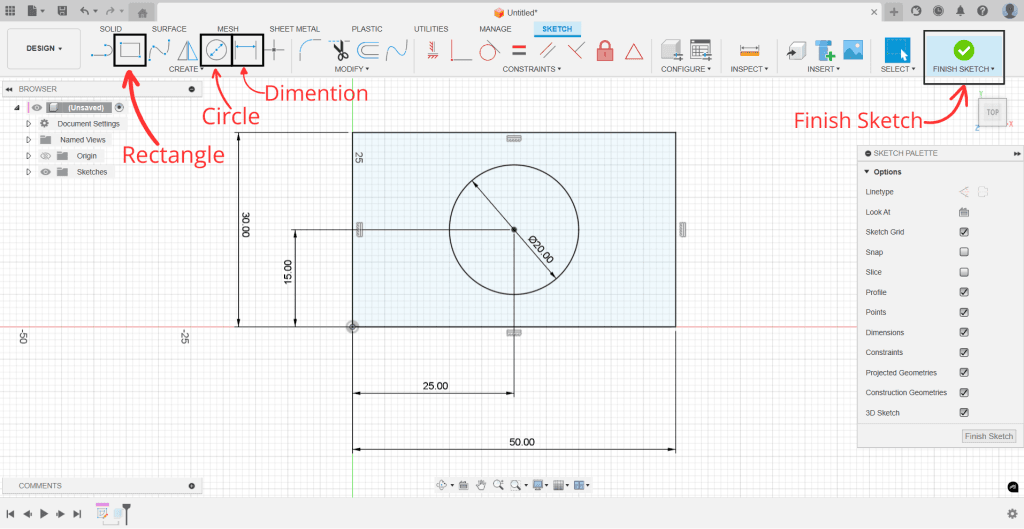The width and height of the screenshot is (1024, 529).
Task: Click Finish Sketch button in Sketch Palette
Action: click(988, 436)
